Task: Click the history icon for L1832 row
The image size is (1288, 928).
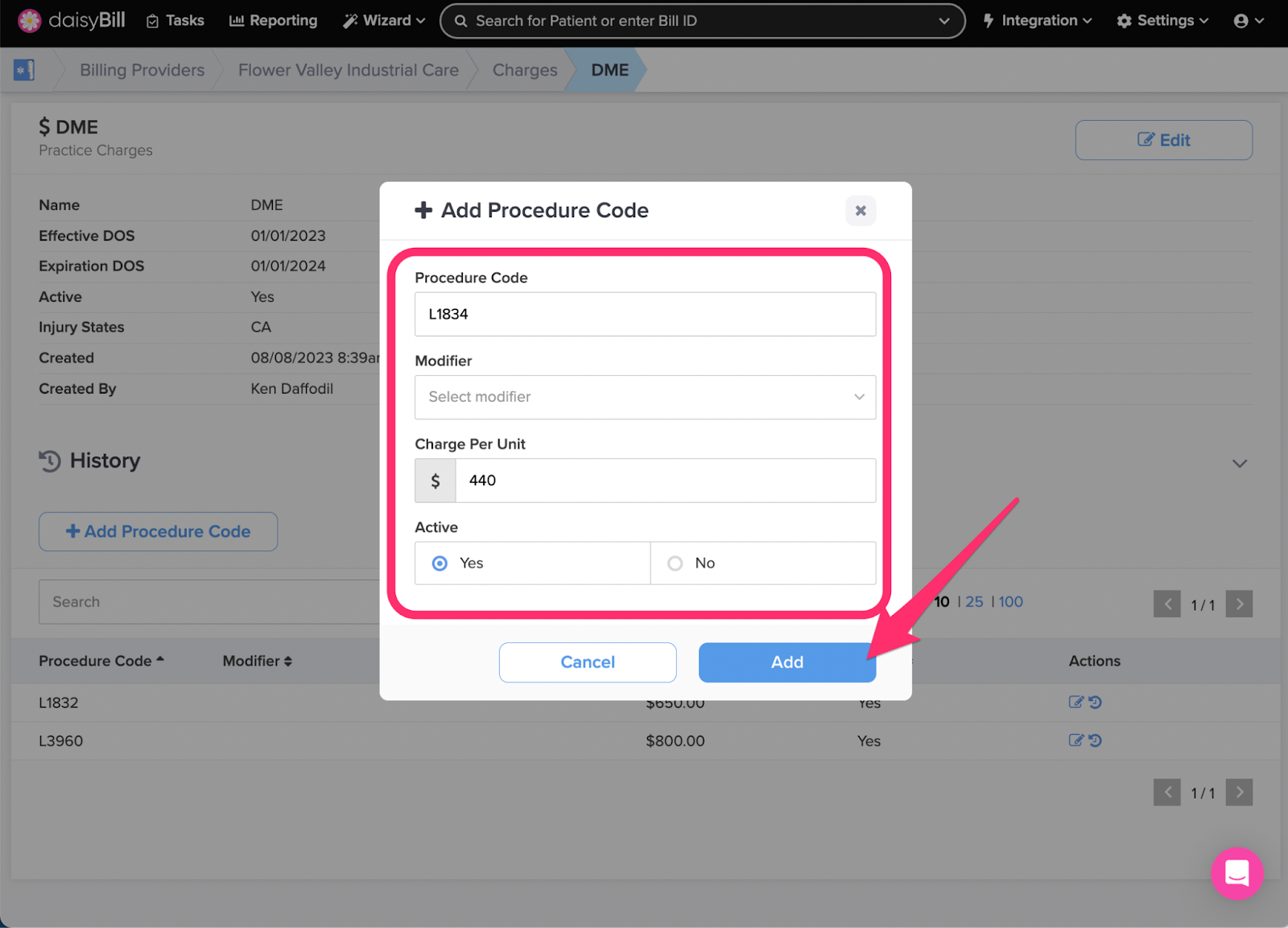Action: [1096, 702]
